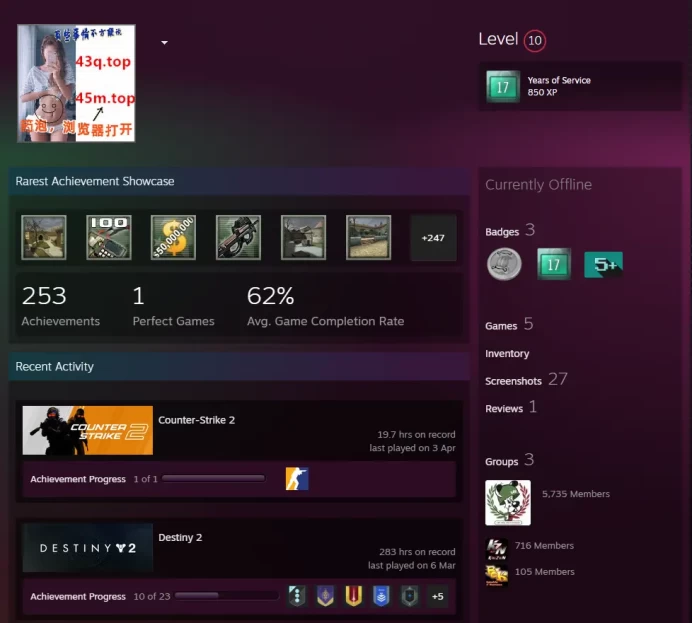This screenshot has height=623, width=692.
Task: Click '283 hrs on record' text
Action: click(x=417, y=552)
